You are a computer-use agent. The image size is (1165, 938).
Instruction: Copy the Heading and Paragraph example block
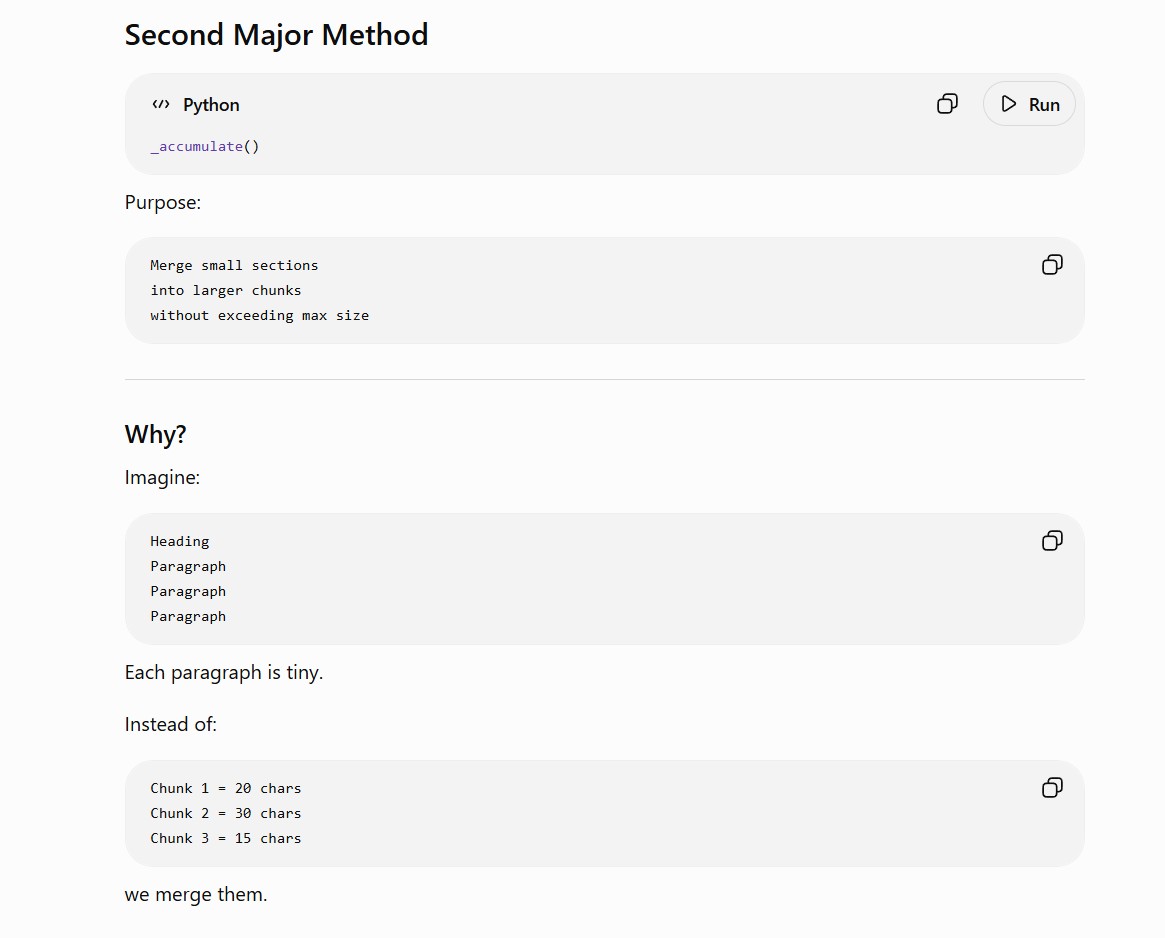click(x=1052, y=540)
